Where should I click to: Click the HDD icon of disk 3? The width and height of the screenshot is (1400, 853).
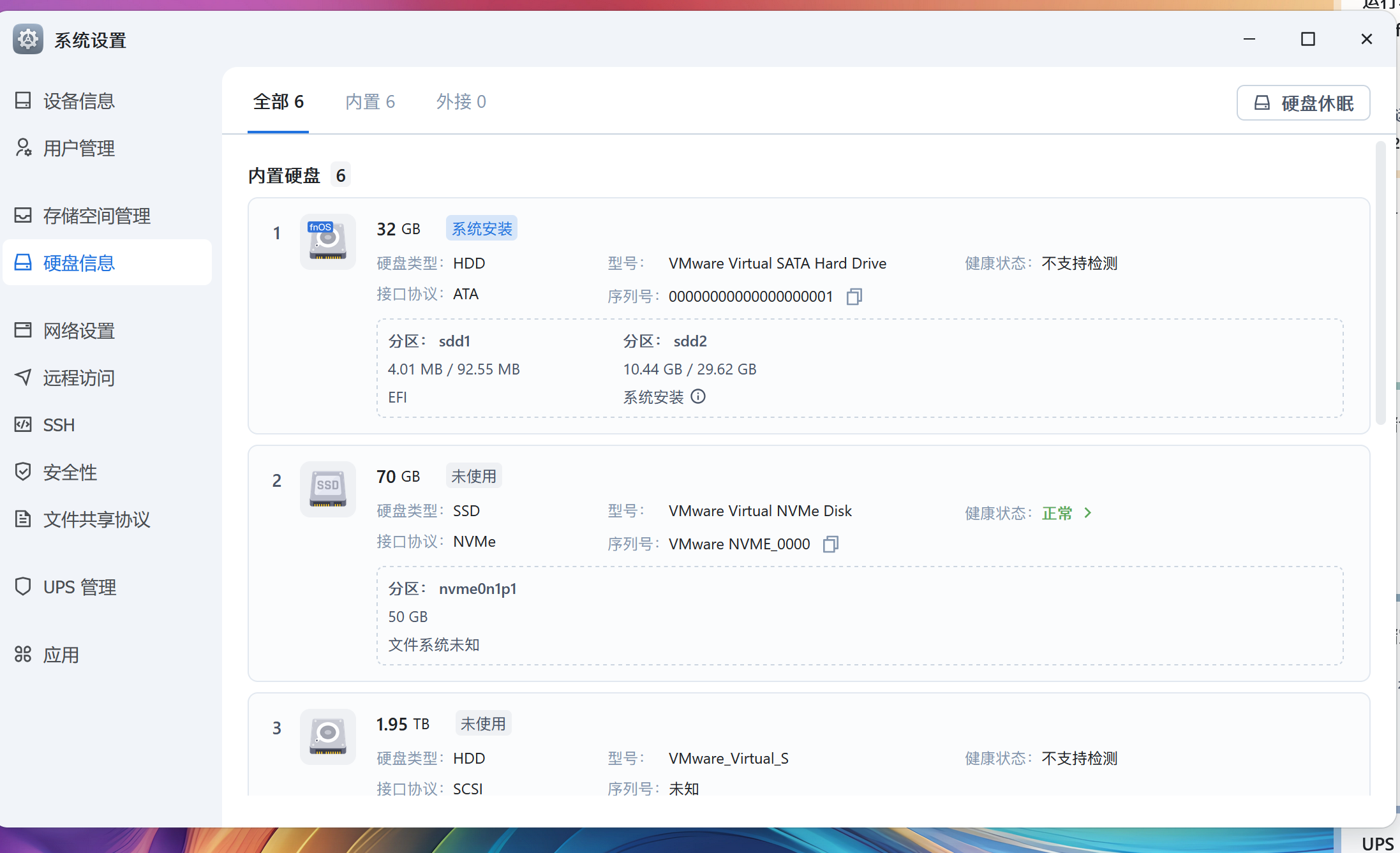pyautogui.click(x=328, y=737)
